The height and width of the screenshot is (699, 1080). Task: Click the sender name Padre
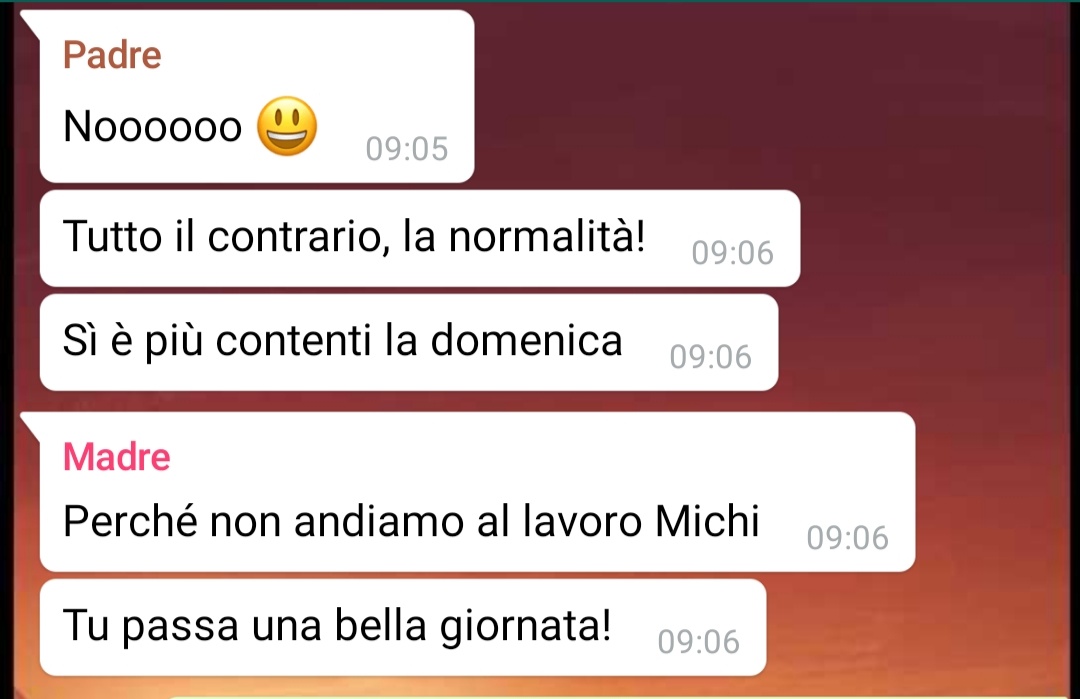[112, 55]
